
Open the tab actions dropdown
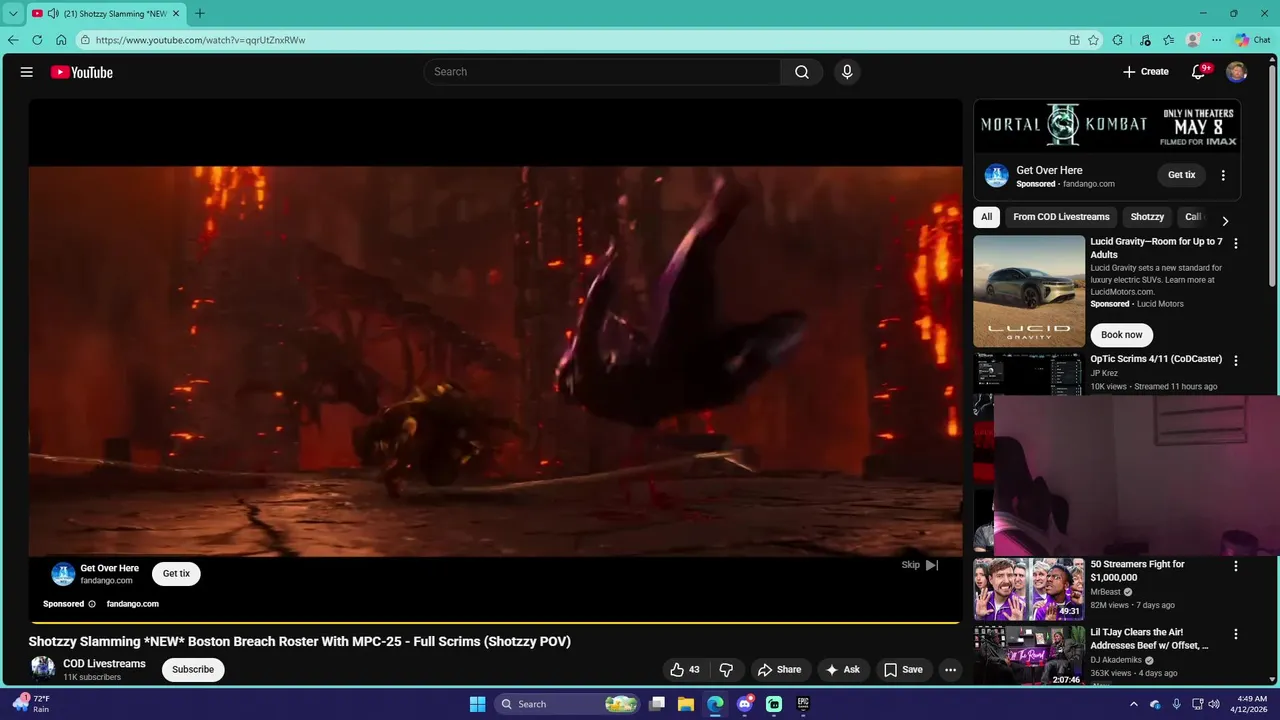pos(13,14)
